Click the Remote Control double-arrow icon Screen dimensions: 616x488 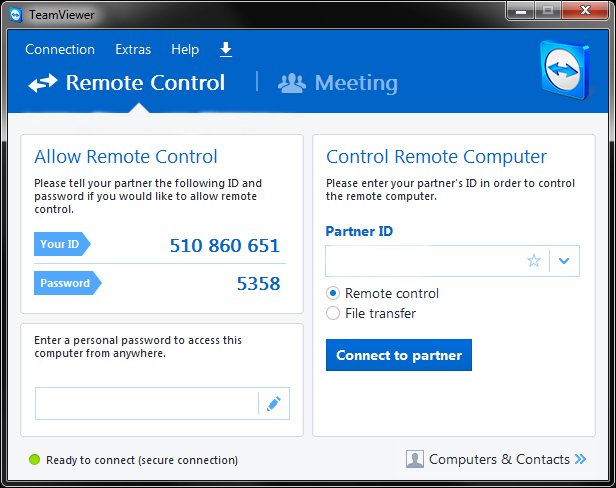[43, 83]
